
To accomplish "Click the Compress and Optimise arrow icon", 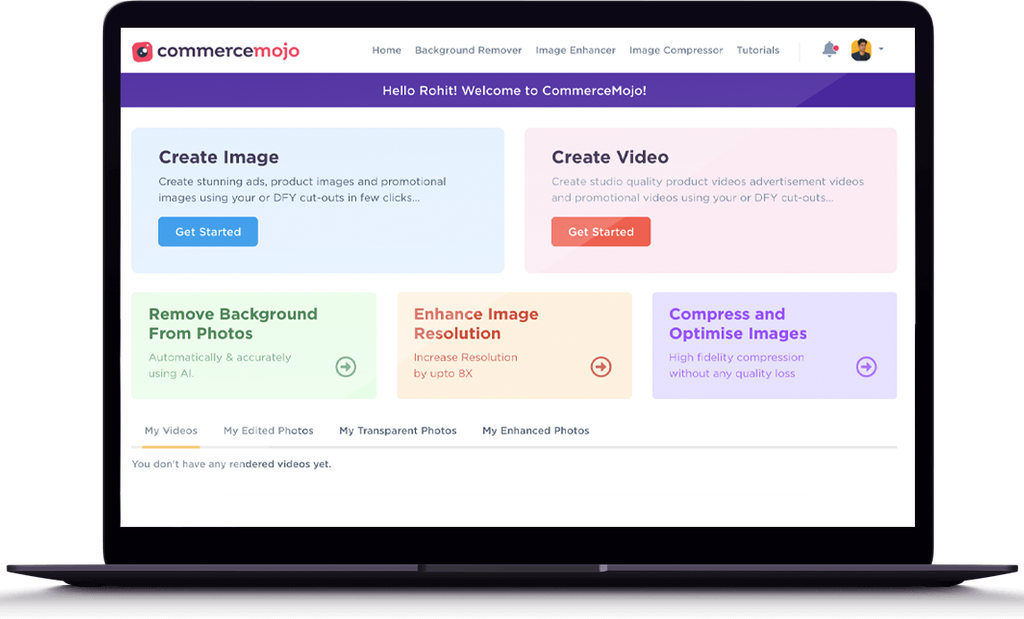I will (x=867, y=367).
